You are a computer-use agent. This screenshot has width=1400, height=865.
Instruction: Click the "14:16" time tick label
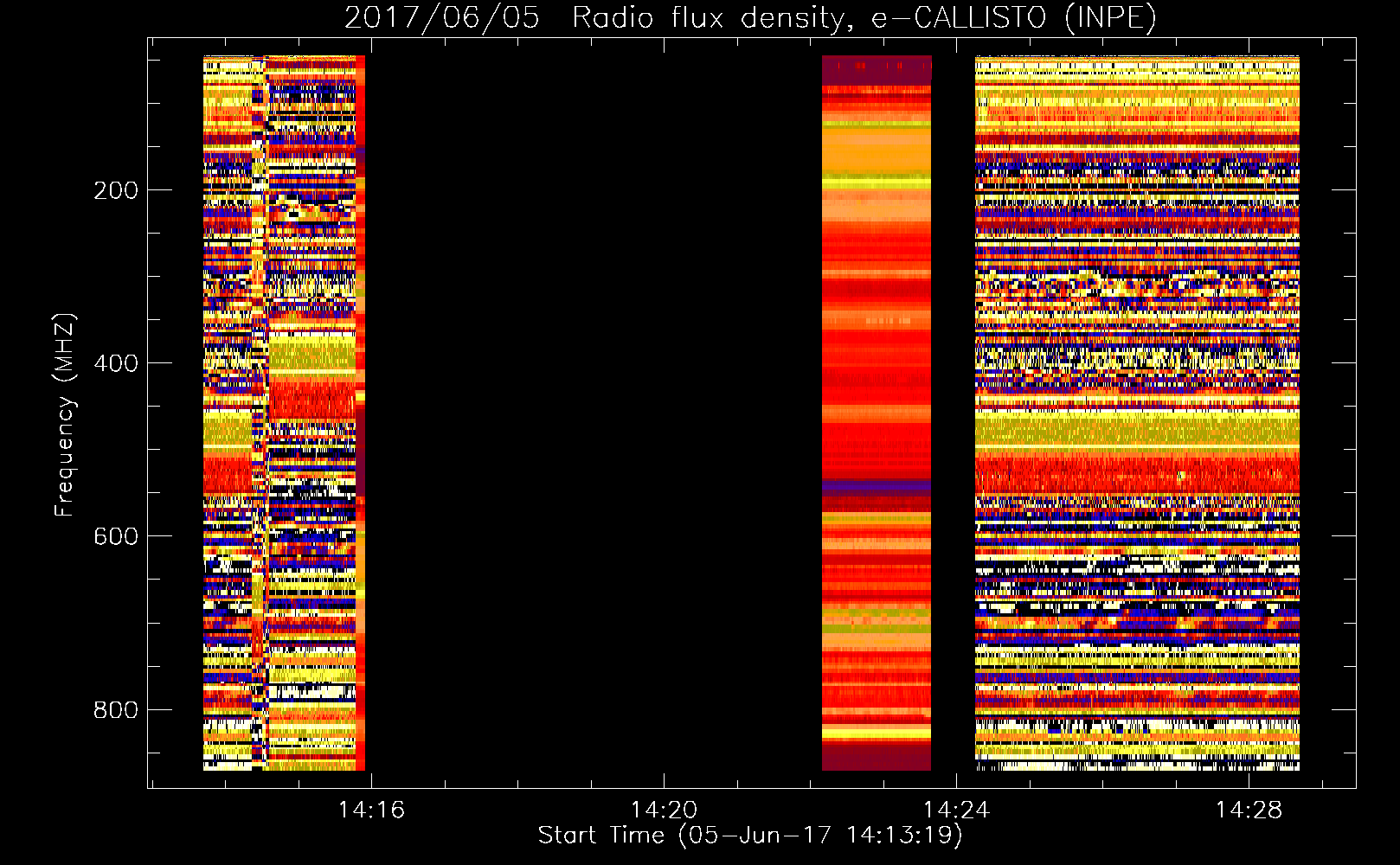371,810
